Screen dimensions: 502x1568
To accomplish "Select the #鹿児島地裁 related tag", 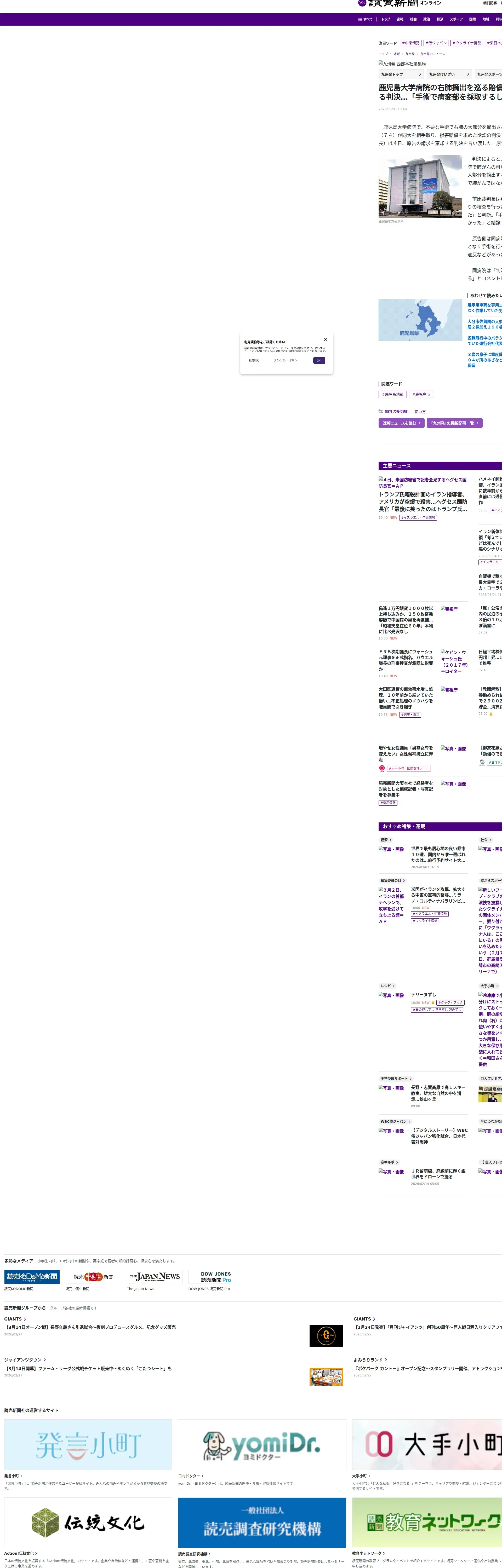I will tap(393, 394).
